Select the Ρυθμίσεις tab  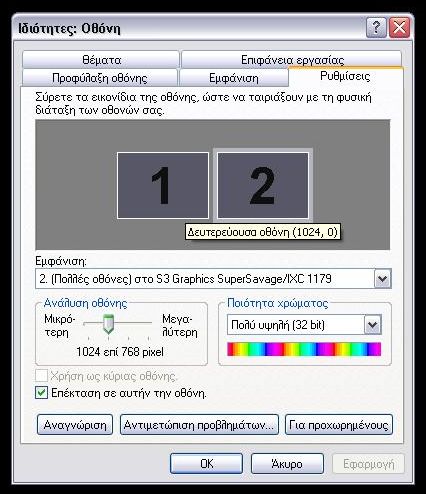(345, 76)
